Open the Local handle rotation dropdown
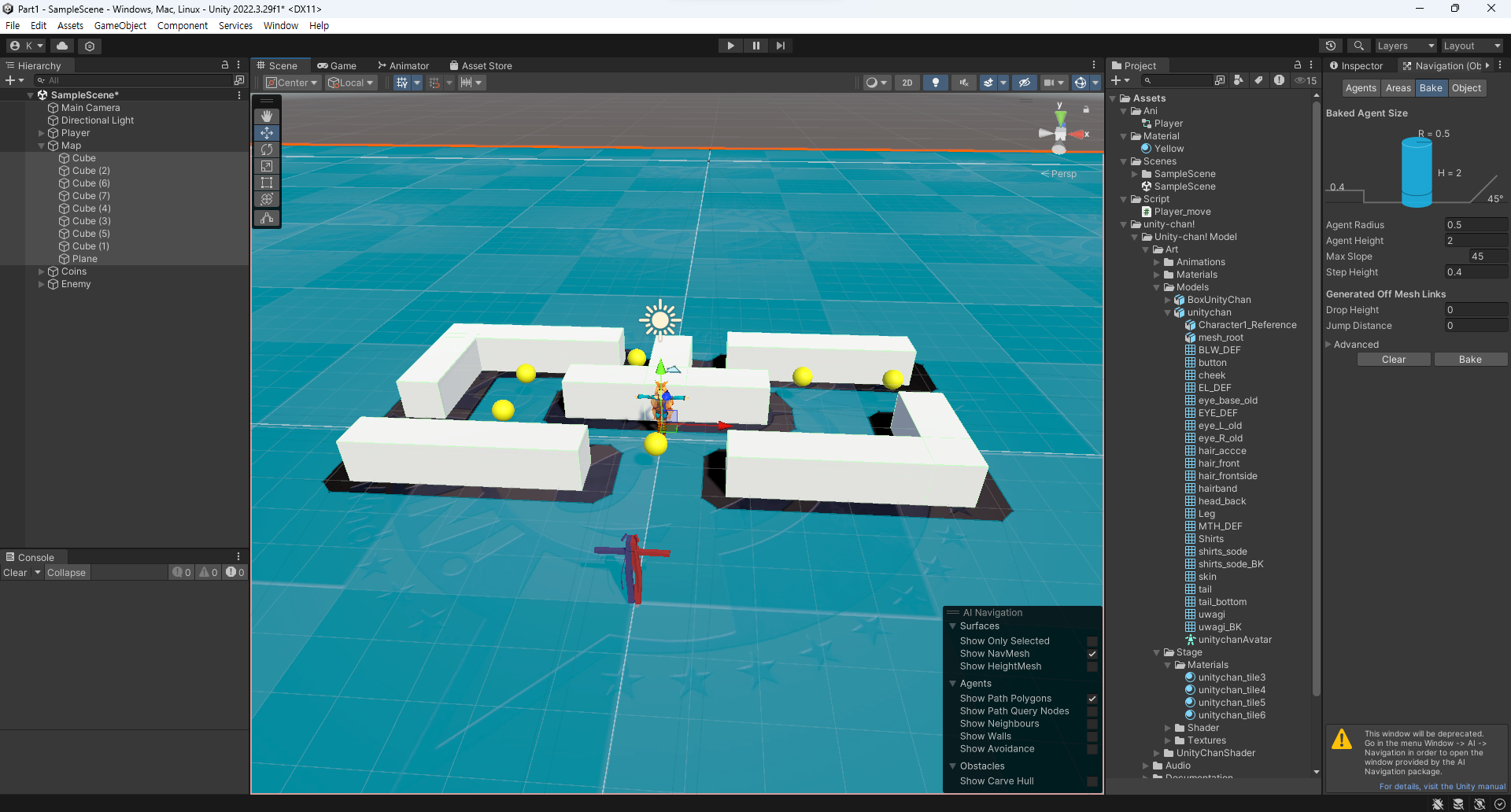This screenshot has height=812, width=1511. tap(351, 83)
